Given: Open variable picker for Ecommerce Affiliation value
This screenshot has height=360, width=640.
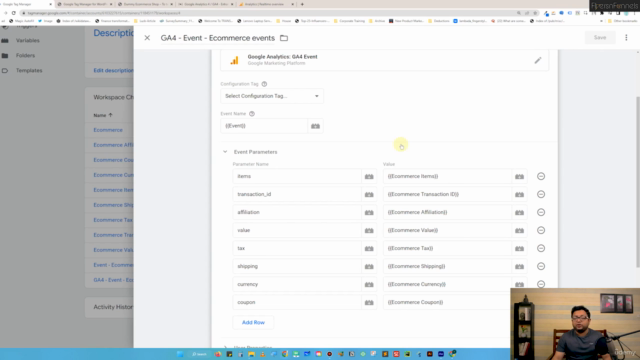Looking at the screenshot, I should tap(519, 212).
